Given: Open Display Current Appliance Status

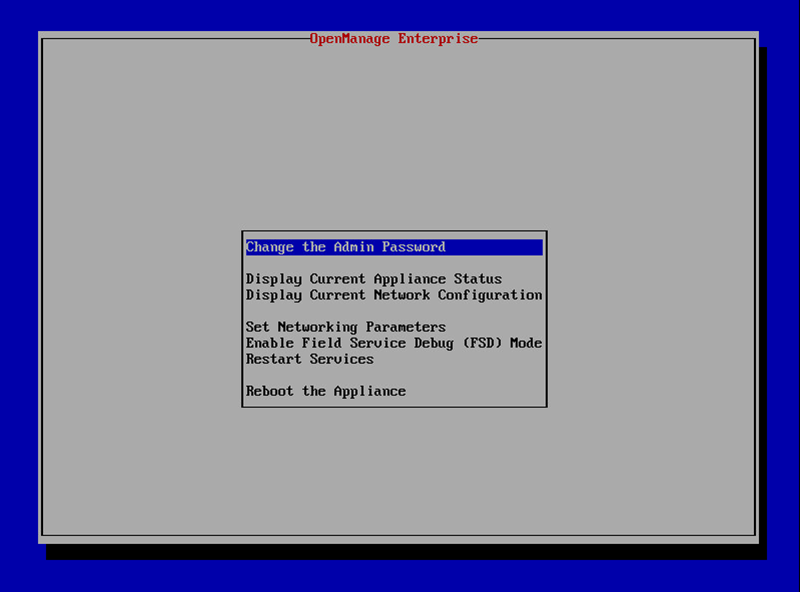Looking at the screenshot, I should pyautogui.click(x=373, y=279).
